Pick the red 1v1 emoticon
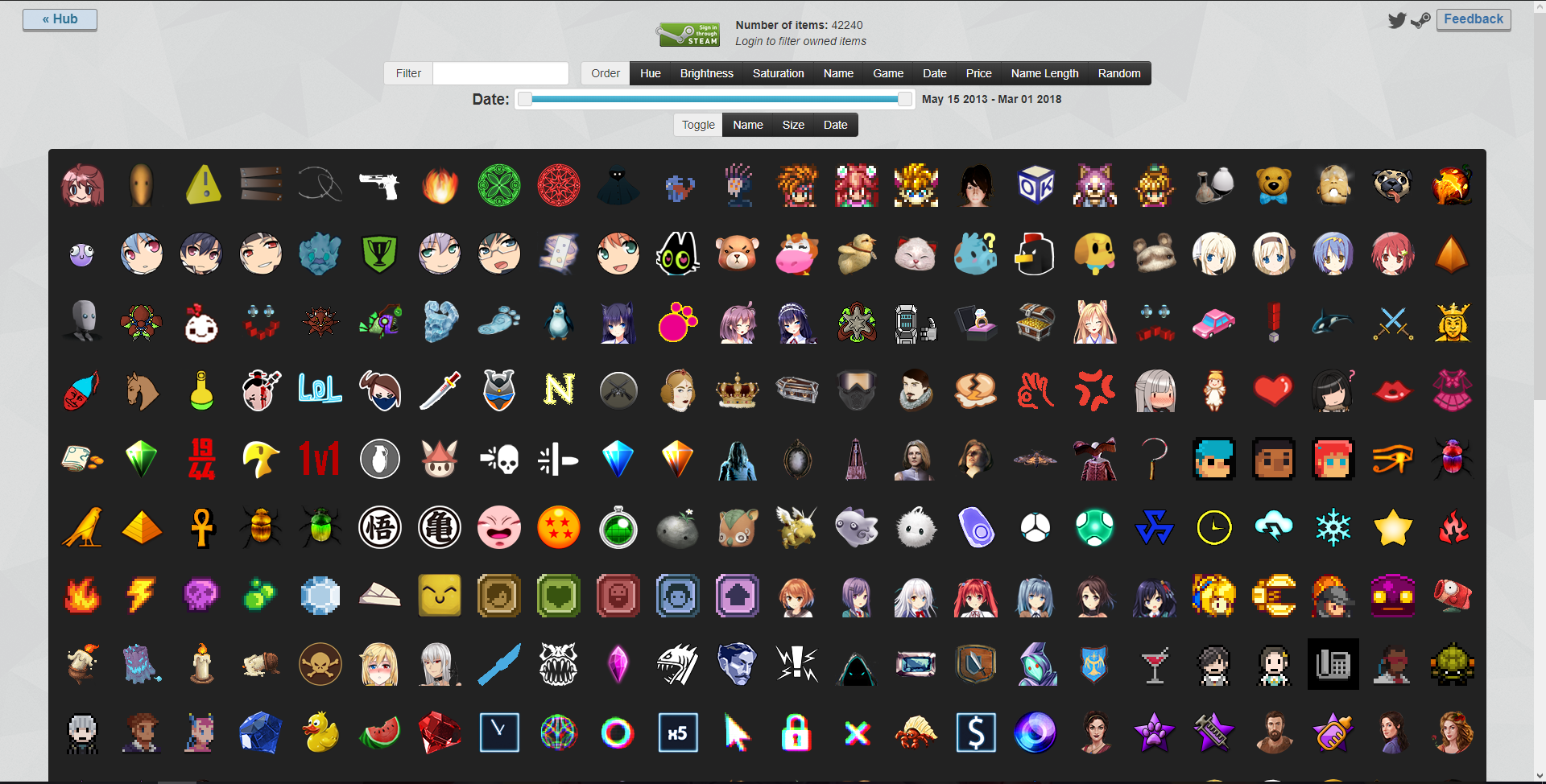This screenshot has height=784, width=1546. (x=320, y=459)
